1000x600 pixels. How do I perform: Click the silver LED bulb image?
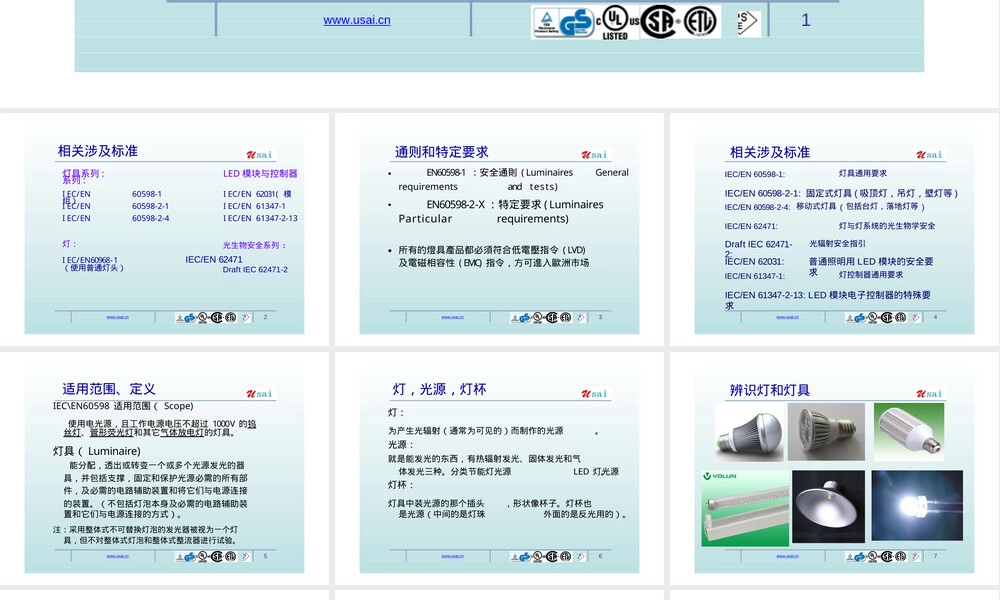click(x=749, y=432)
